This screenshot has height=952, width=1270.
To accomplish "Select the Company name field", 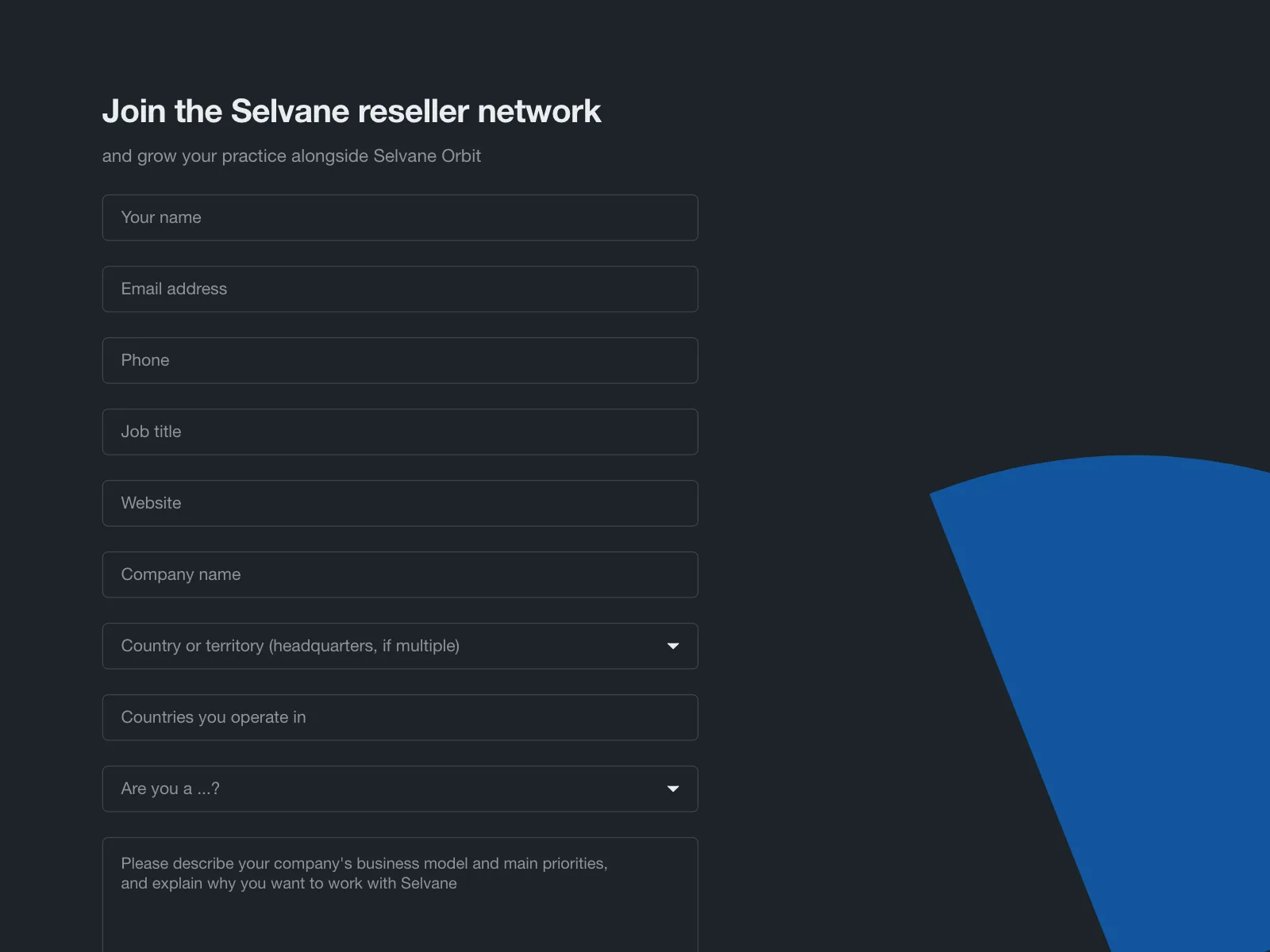I will click(x=400, y=574).
